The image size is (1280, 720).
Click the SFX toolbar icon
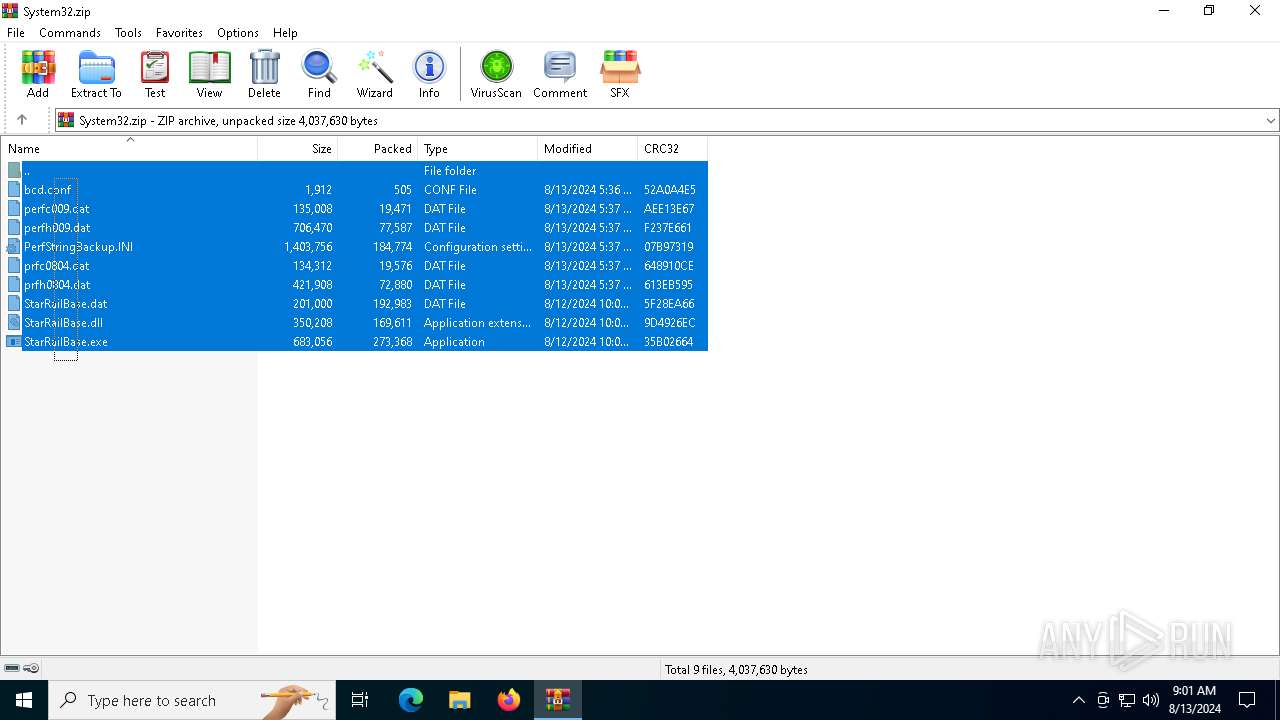[620, 74]
